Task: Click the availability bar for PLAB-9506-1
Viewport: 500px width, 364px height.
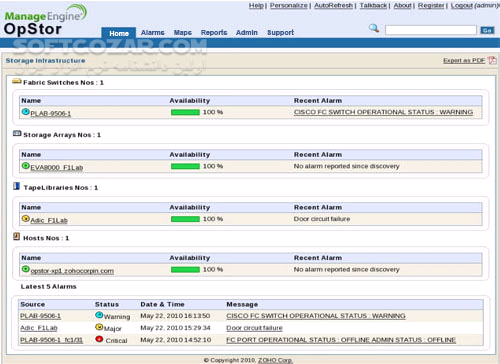Action: [x=185, y=112]
